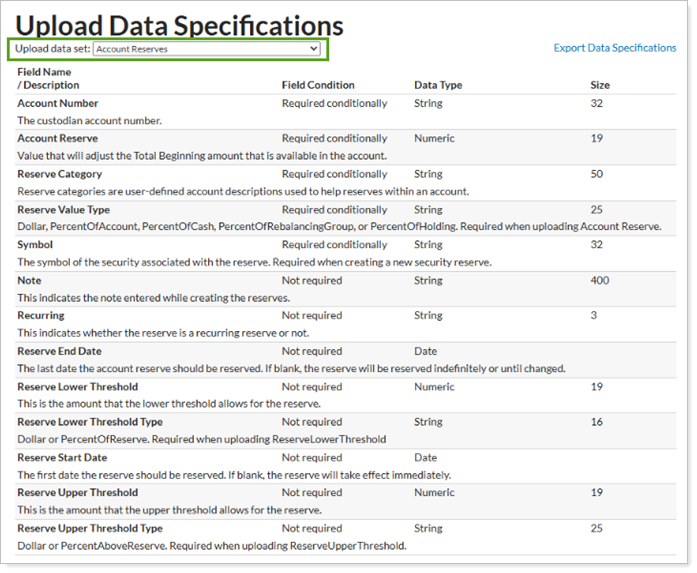Click the Reserve Category field name
Image resolution: width=697 pixels, height=573 pixels.
coord(60,174)
